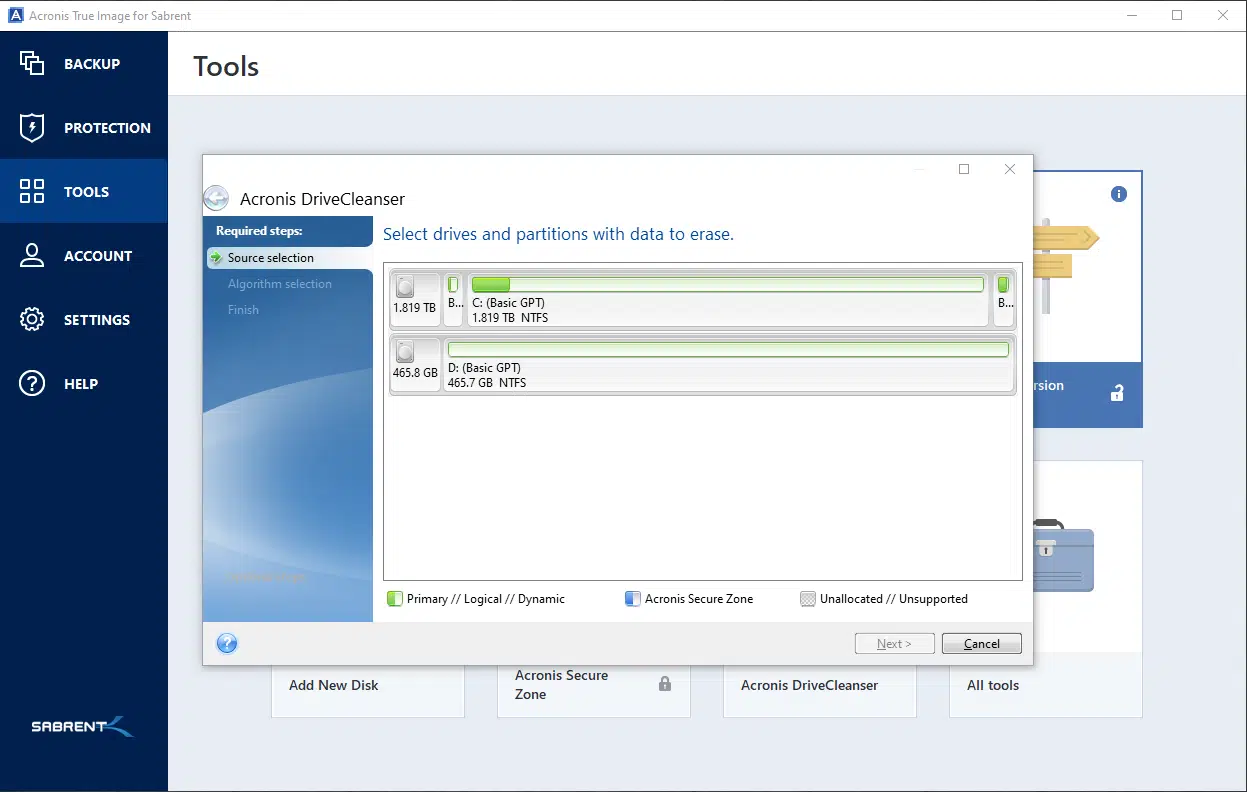Open Add New Disk tool
This screenshot has height=792, width=1247.
pos(368,685)
